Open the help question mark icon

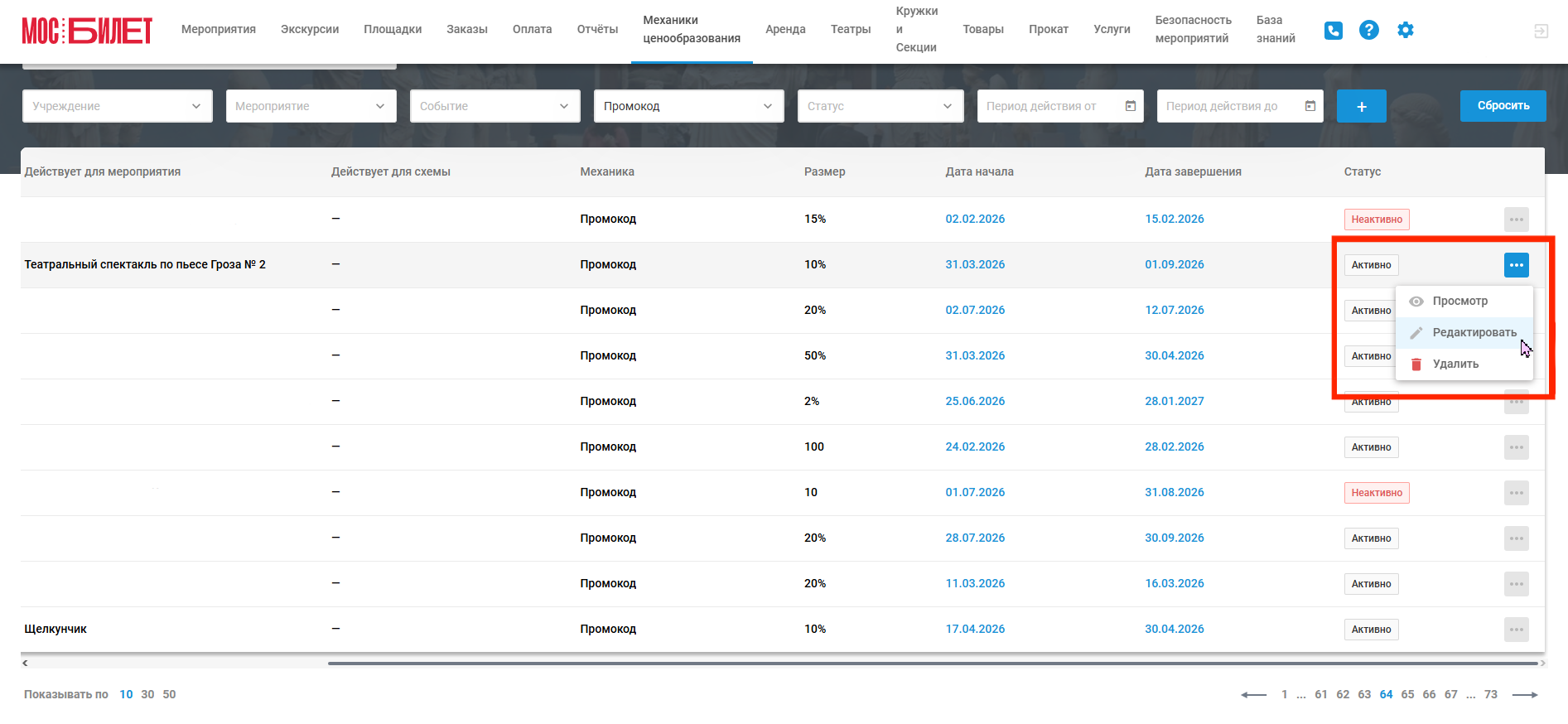pyautogui.click(x=1369, y=30)
